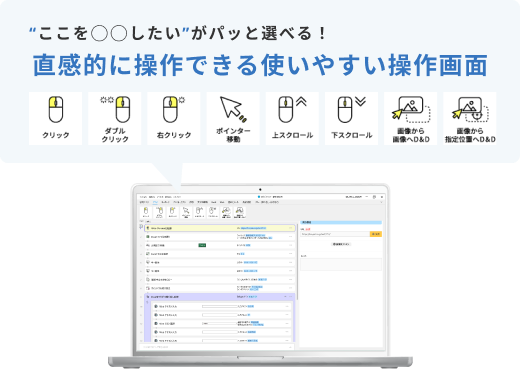This screenshot has height=369, width=520.
Task: Collapse the purple group row using its chevron
Action: [x=285, y=297]
